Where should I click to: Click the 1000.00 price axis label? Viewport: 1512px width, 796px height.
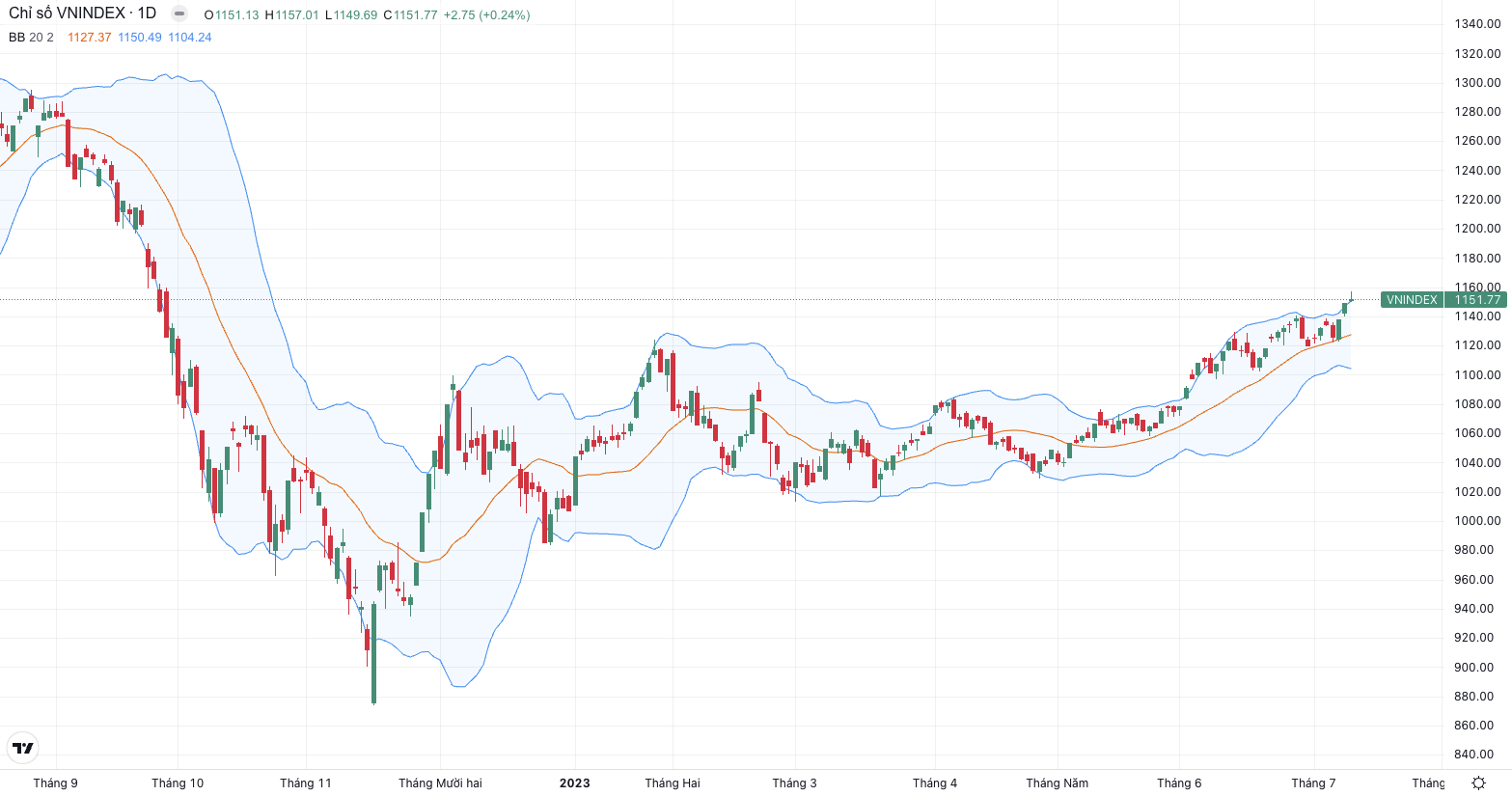[x=1477, y=521]
